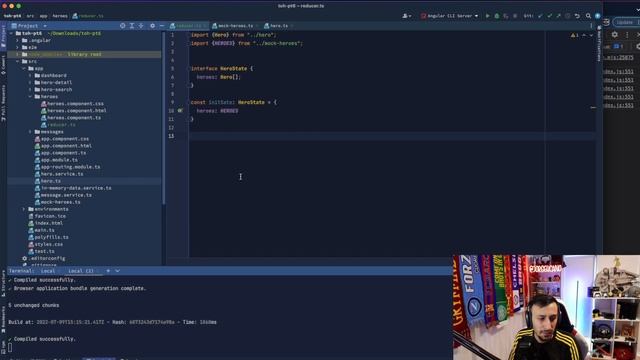Add new terminal tab with plus icon
The width and height of the screenshot is (640, 360).
(x=108, y=271)
